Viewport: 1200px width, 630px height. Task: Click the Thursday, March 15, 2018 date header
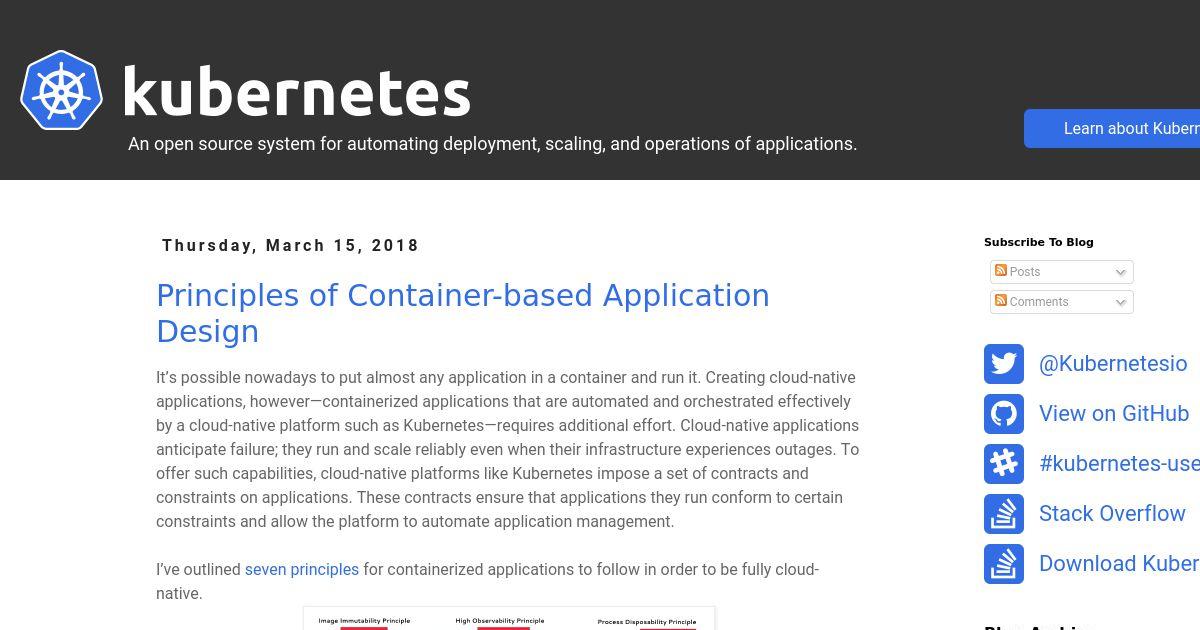coord(291,245)
